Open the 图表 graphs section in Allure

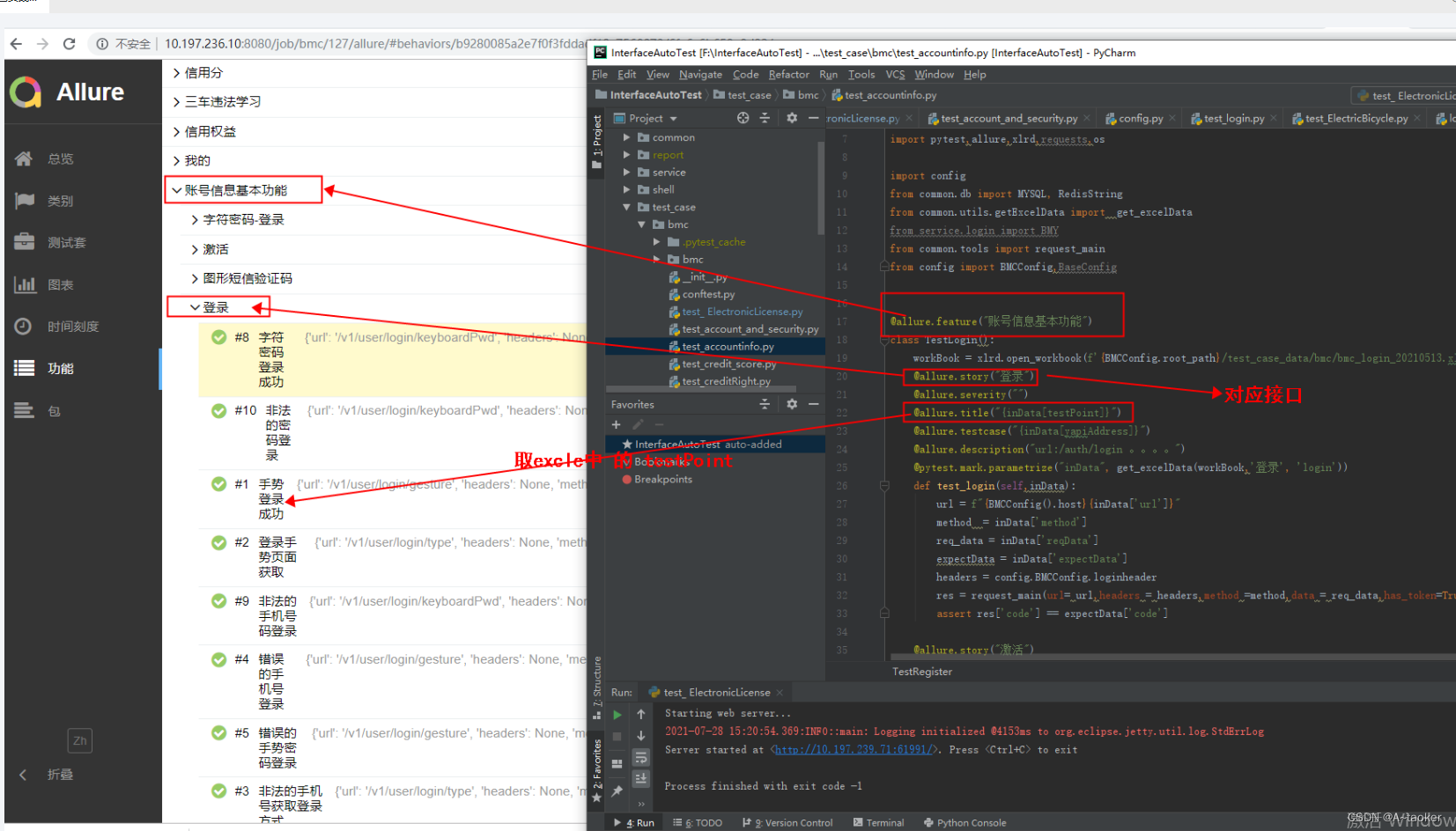pos(61,284)
